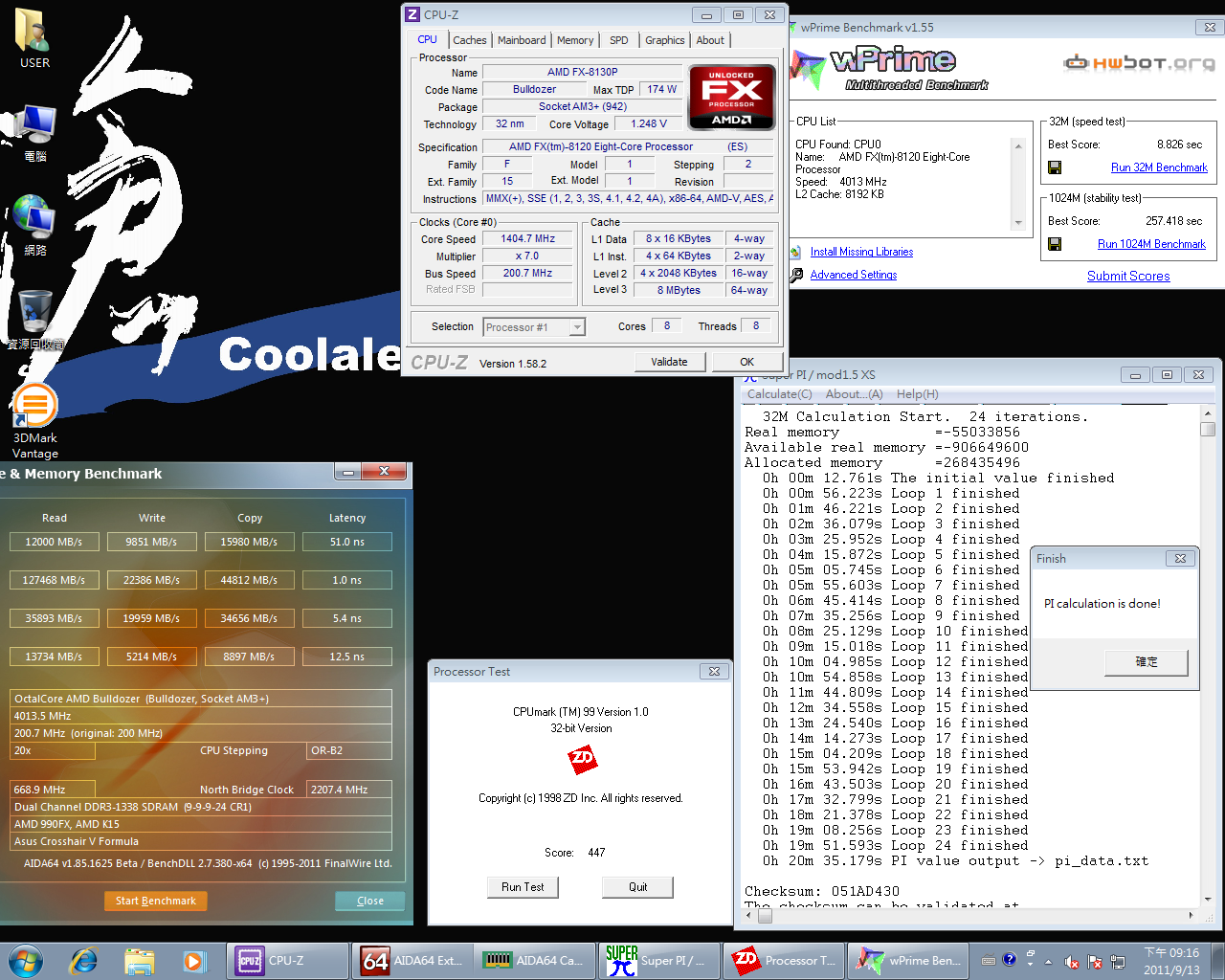This screenshot has width=1225, height=980.
Task: Click the AMD FX-8130P name field
Action: pyautogui.click(x=583, y=72)
